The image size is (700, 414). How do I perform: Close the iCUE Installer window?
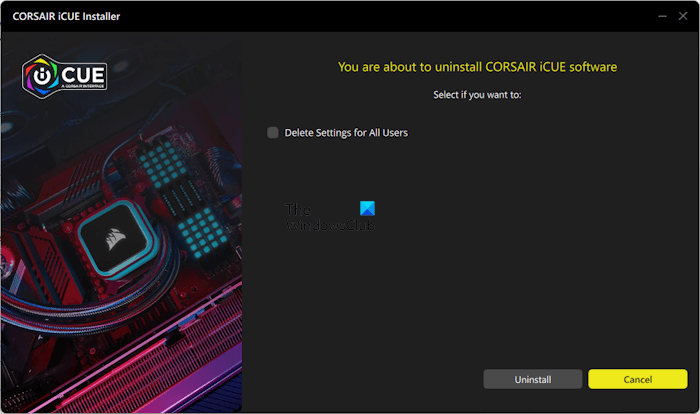pos(683,16)
